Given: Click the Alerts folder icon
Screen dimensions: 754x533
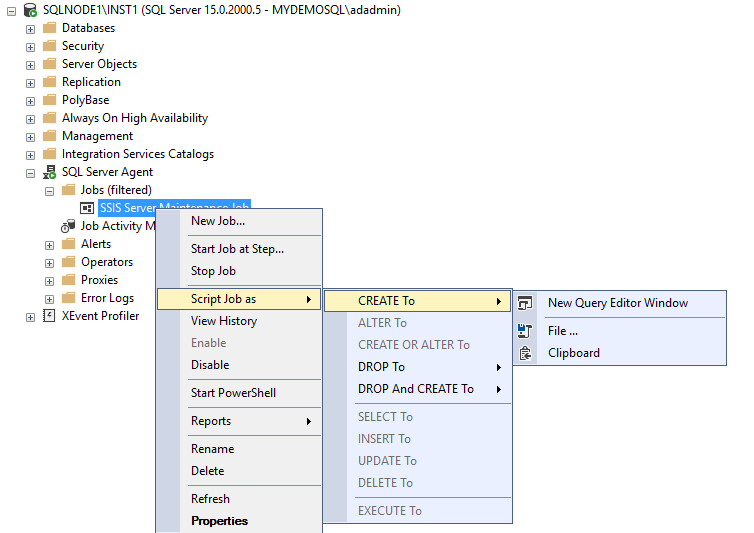Looking at the screenshot, I should [x=68, y=244].
